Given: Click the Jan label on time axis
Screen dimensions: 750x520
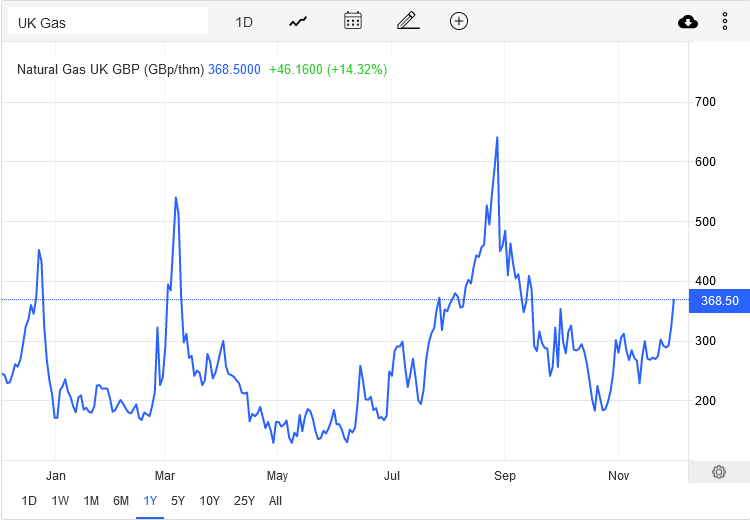Looking at the screenshot, I should tap(55, 476).
